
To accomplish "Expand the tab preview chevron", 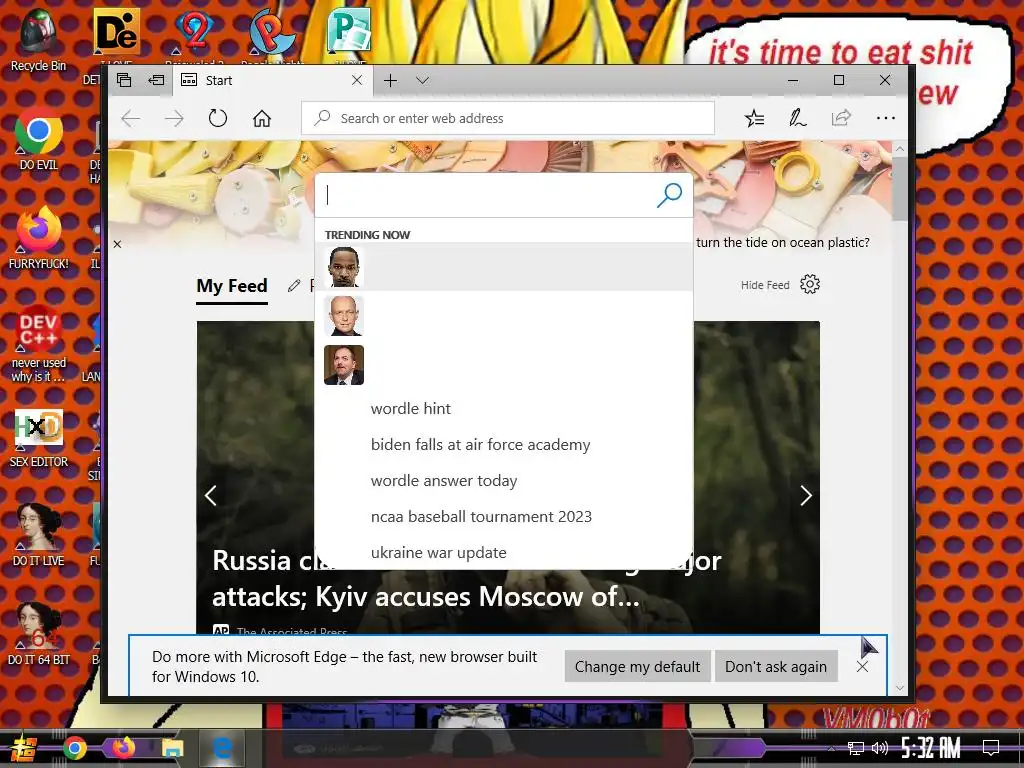I will pos(423,80).
